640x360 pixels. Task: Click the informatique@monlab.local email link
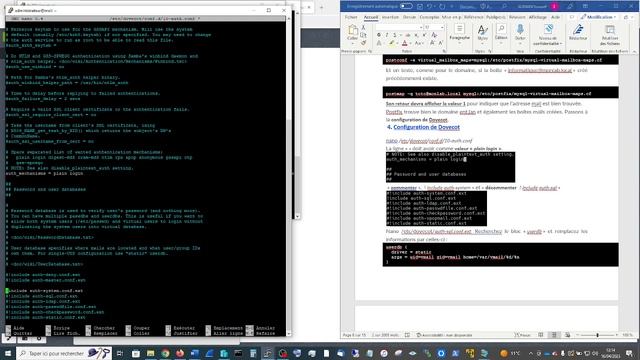[540, 70]
